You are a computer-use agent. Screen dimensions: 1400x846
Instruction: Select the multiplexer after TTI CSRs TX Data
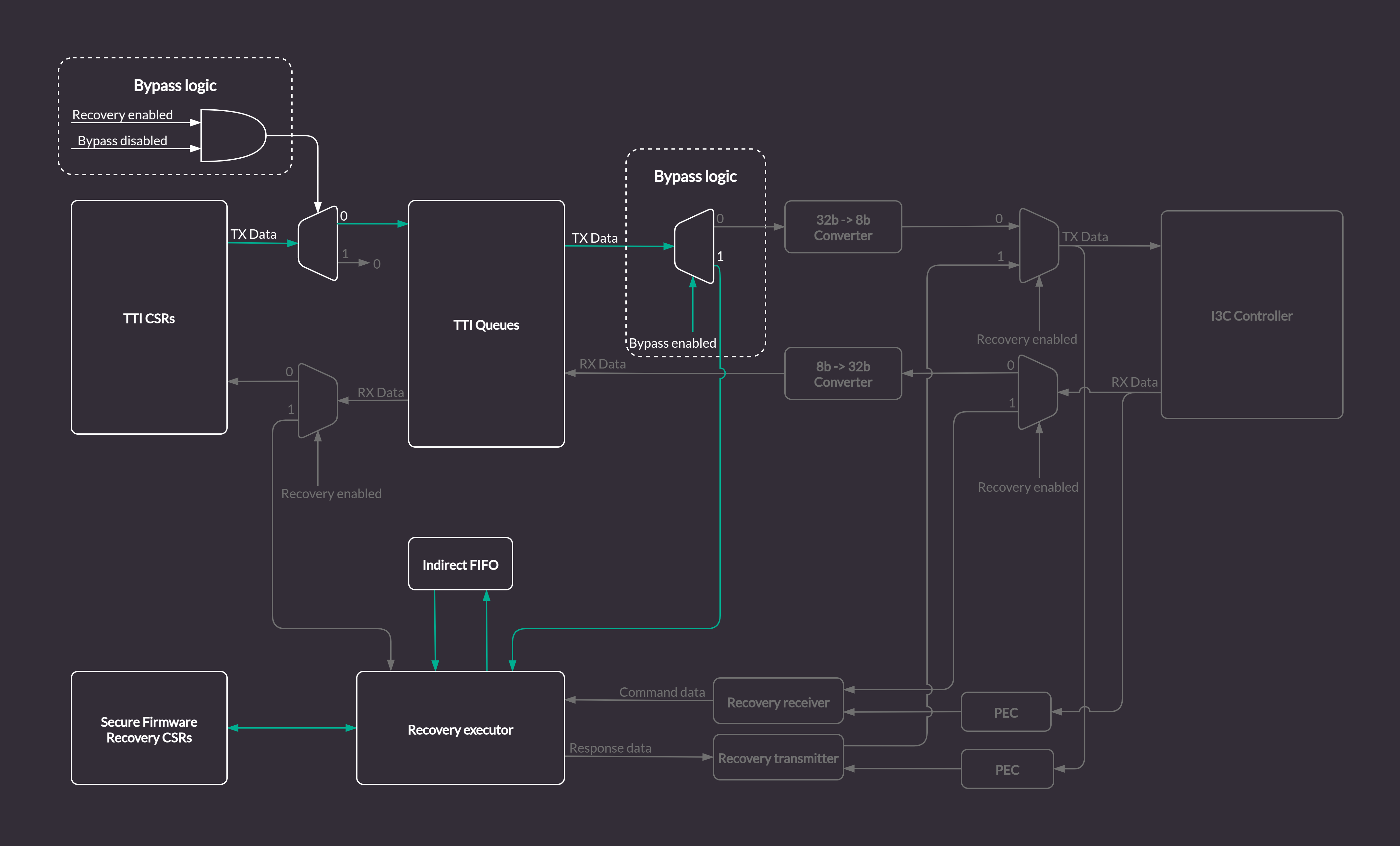(x=319, y=243)
